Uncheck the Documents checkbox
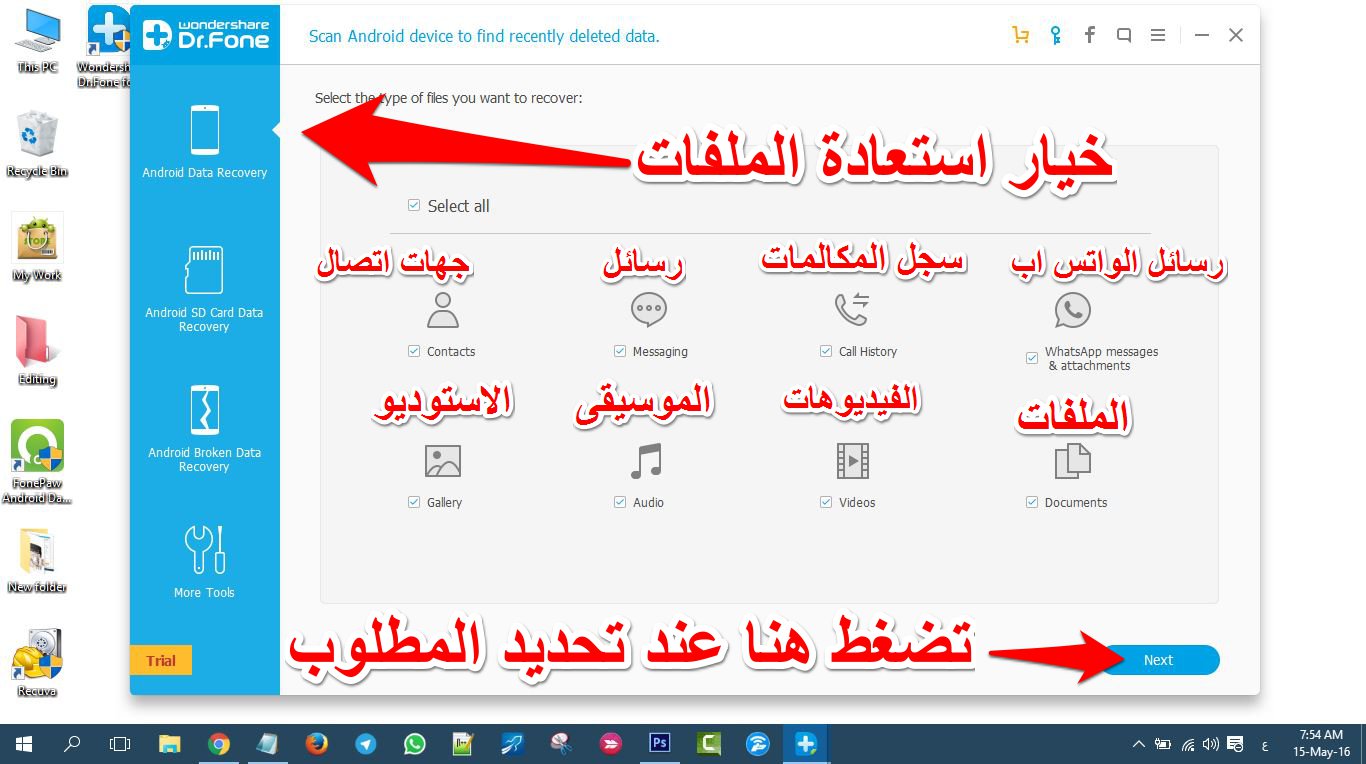Screen dimensions: 1366x764 click(x=1032, y=502)
